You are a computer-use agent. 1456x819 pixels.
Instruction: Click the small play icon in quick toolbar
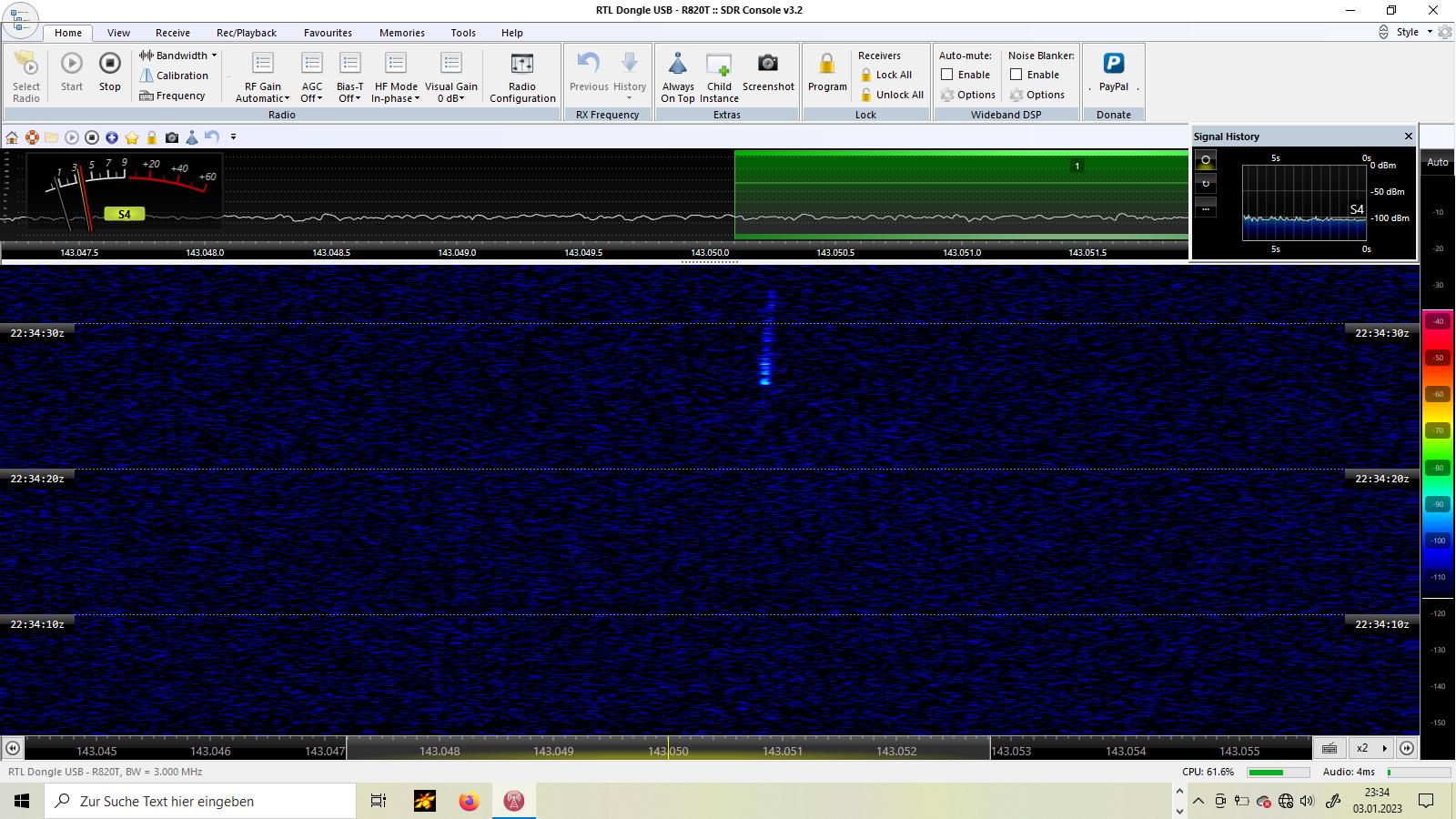72,137
